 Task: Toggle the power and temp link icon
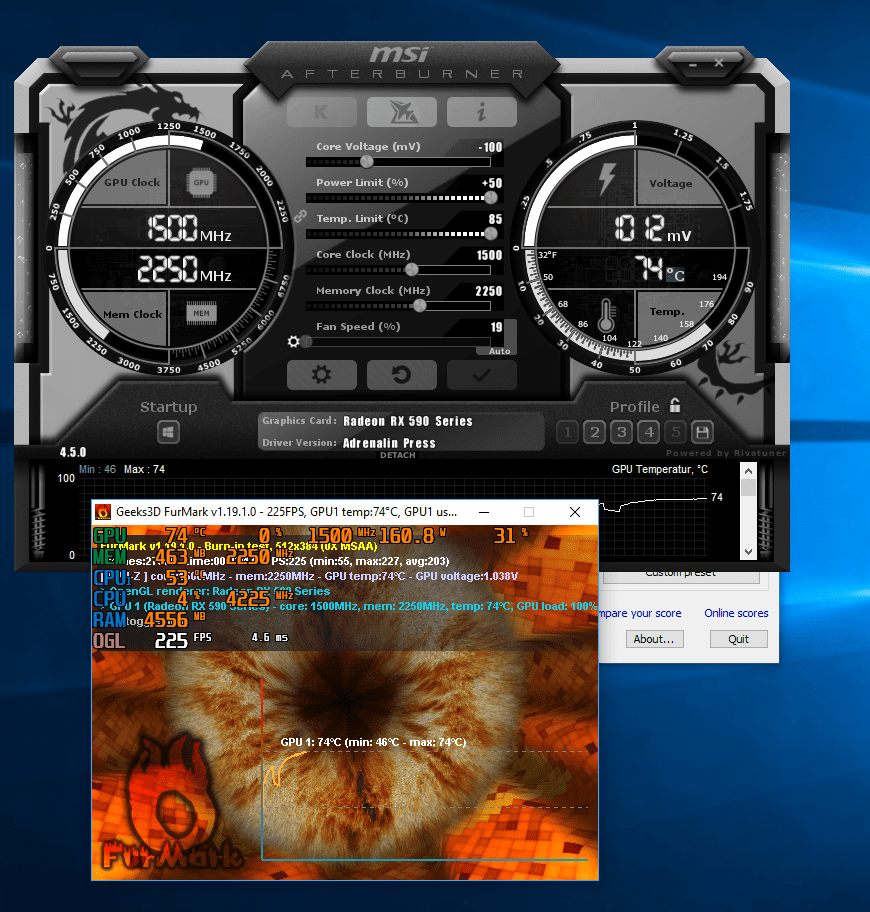pos(300,216)
